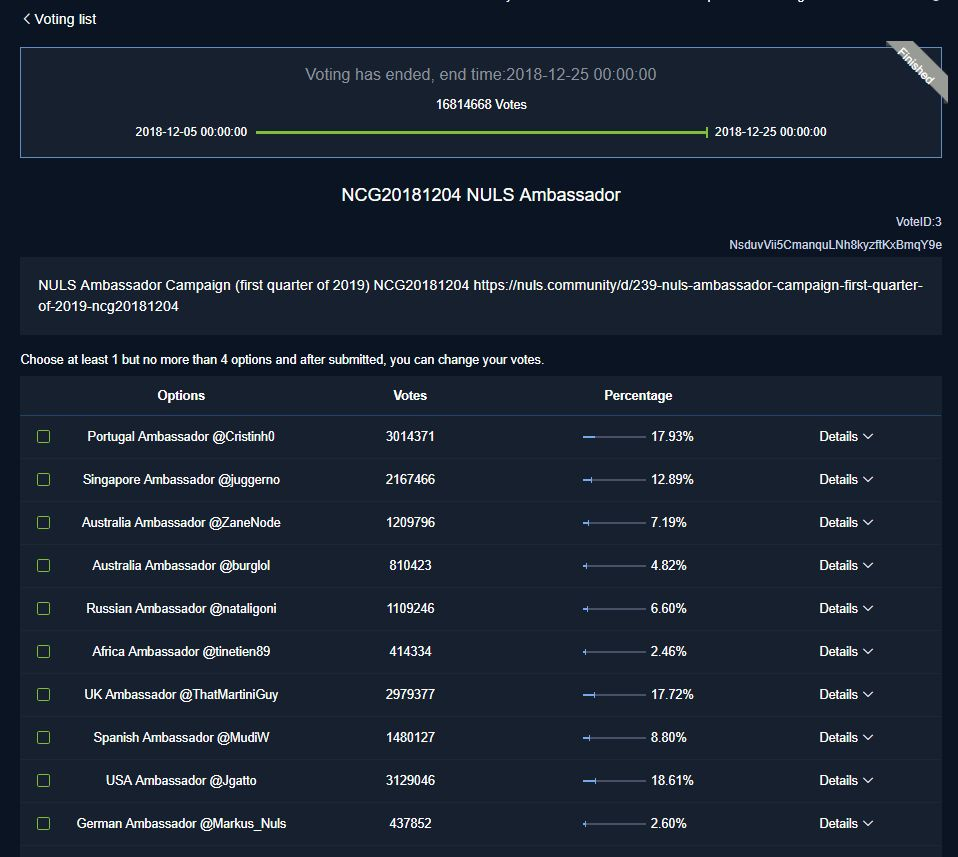Click vote count 1209796
Screen dimensions: 958x857
(410, 522)
